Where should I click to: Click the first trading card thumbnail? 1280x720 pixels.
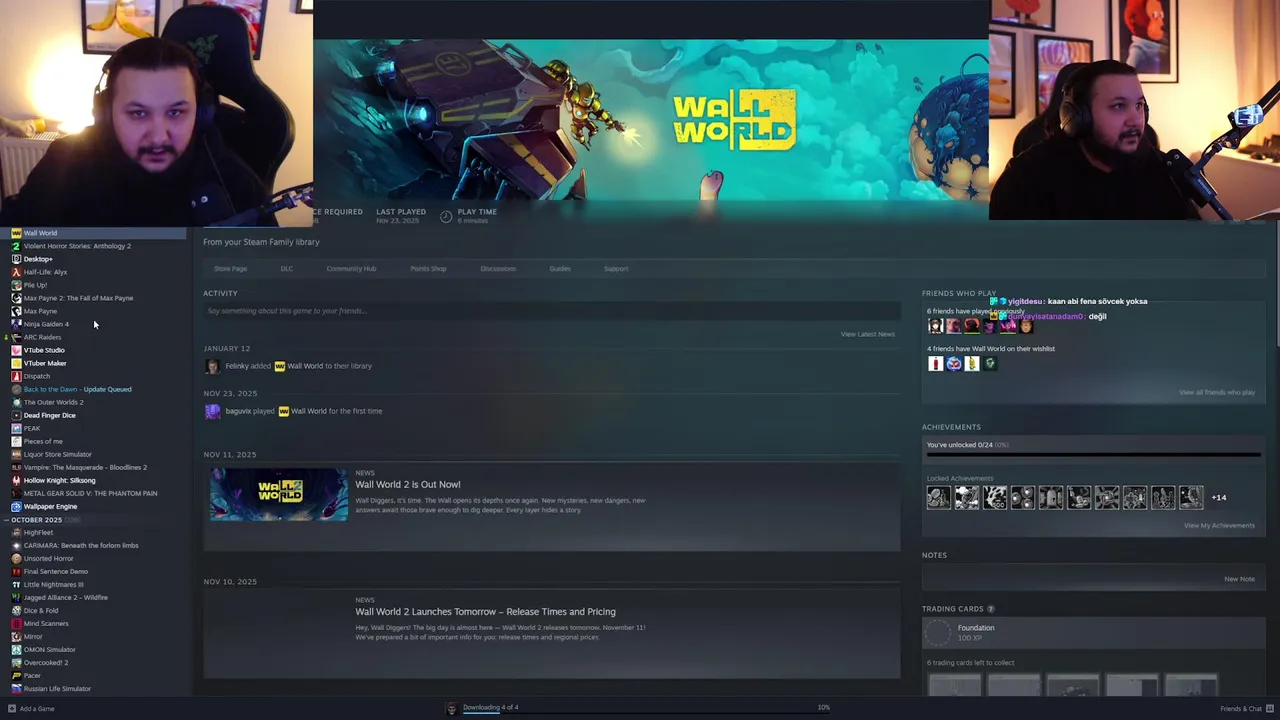pos(955,684)
